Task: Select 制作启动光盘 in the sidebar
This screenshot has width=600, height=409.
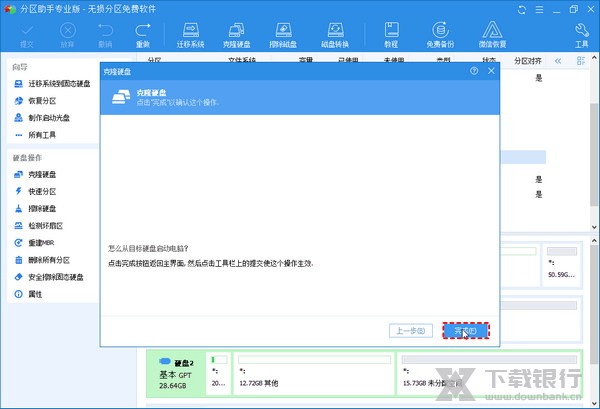Action: click(42, 118)
